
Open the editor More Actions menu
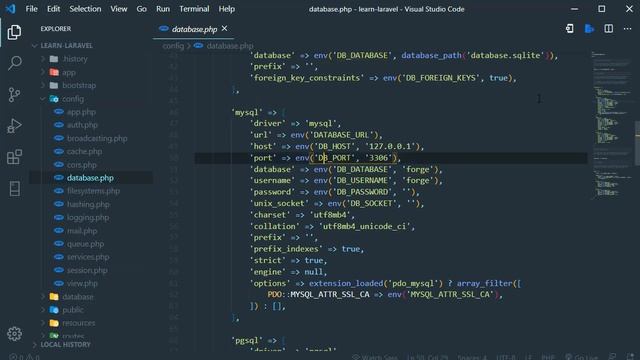[x=627, y=29]
